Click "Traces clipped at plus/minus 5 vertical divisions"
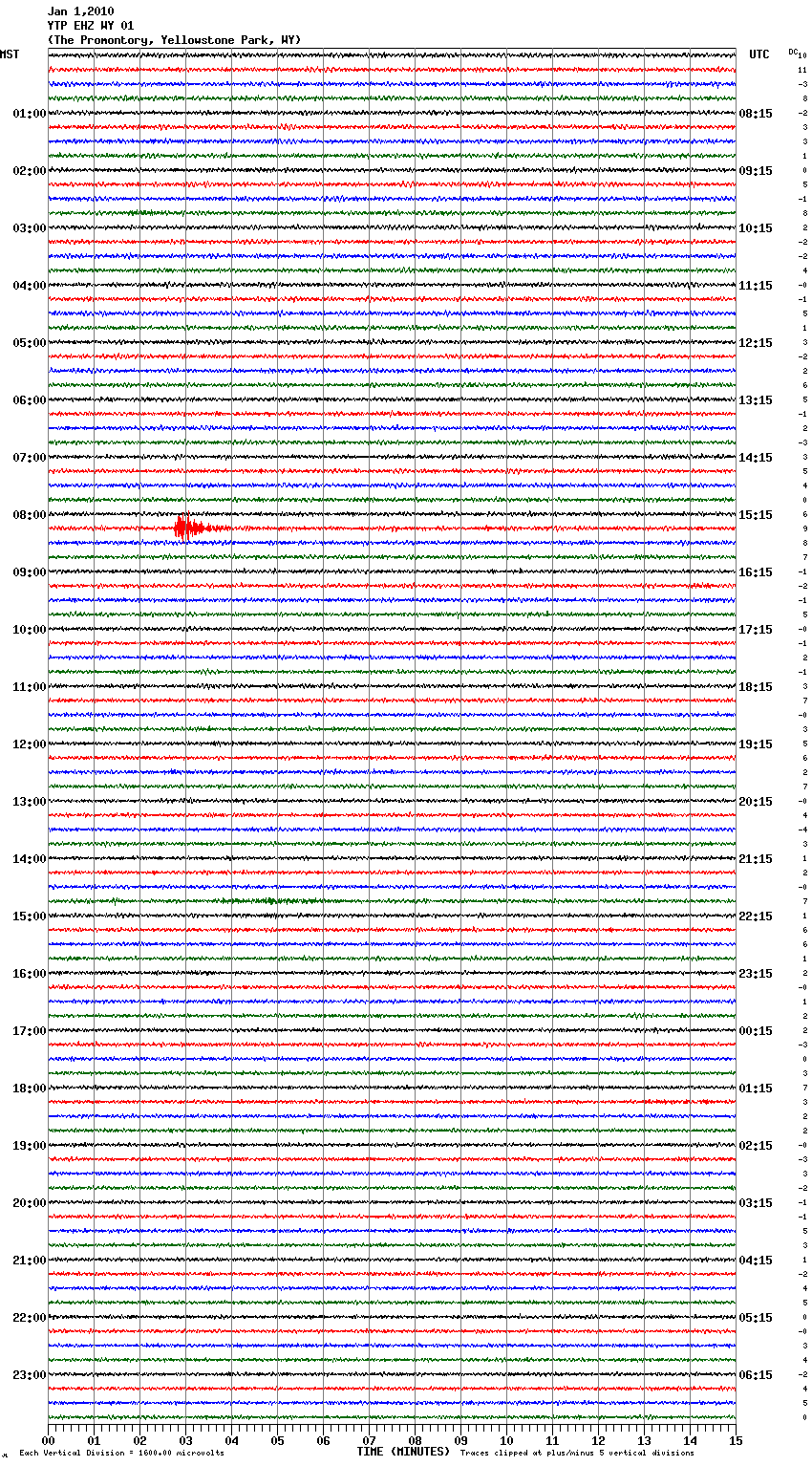The image size is (812, 1466). click(577, 1453)
